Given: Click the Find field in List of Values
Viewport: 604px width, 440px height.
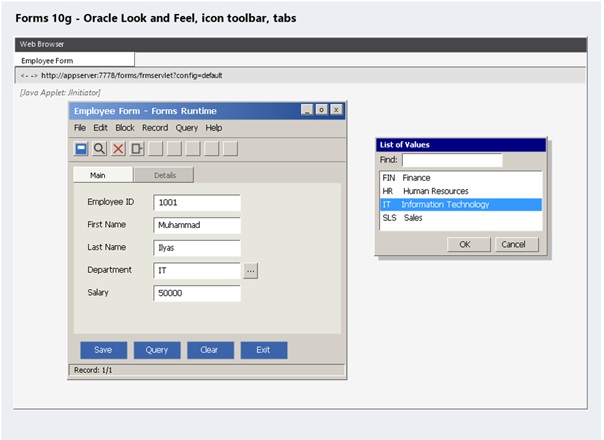Looking at the screenshot, I should coord(452,160).
